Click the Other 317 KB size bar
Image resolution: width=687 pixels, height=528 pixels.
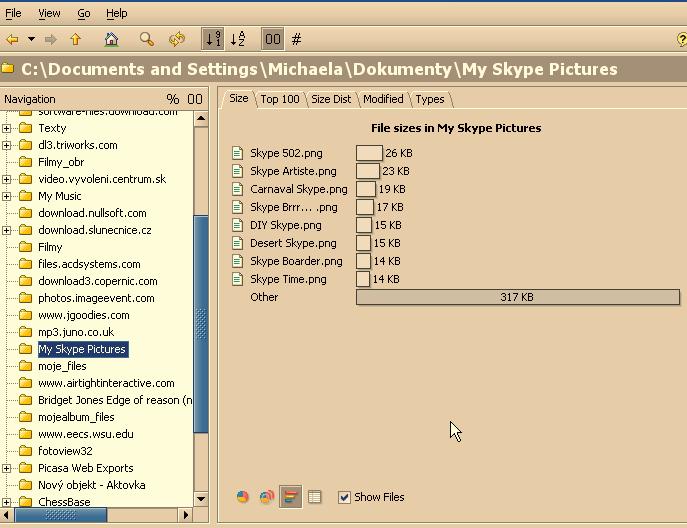pyautogui.click(x=518, y=297)
